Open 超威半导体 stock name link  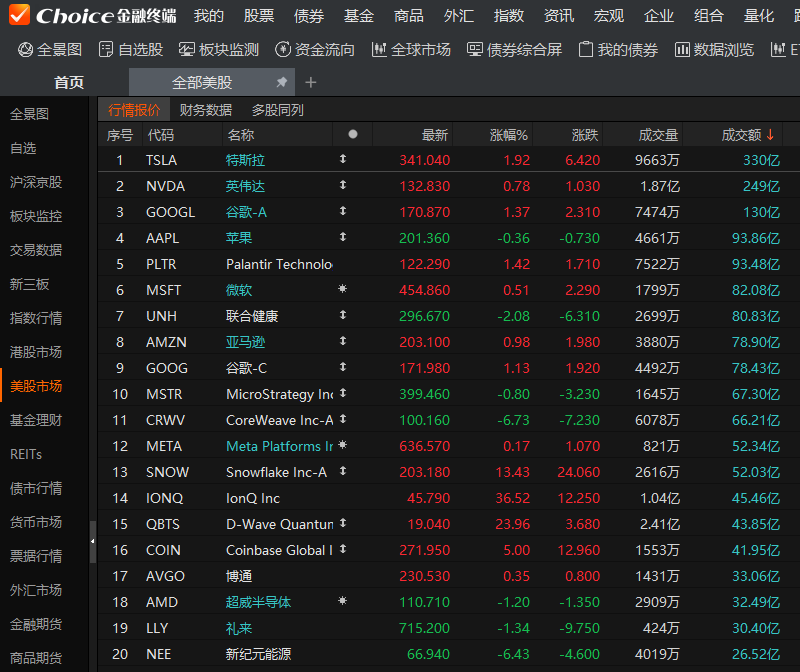tap(258, 602)
